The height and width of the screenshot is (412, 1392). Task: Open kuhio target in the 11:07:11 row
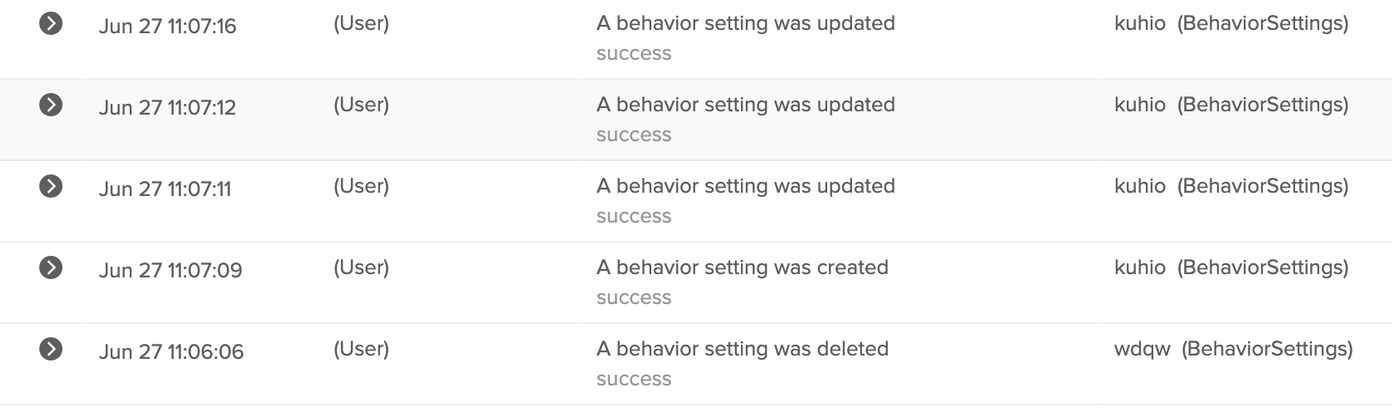tap(1139, 186)
